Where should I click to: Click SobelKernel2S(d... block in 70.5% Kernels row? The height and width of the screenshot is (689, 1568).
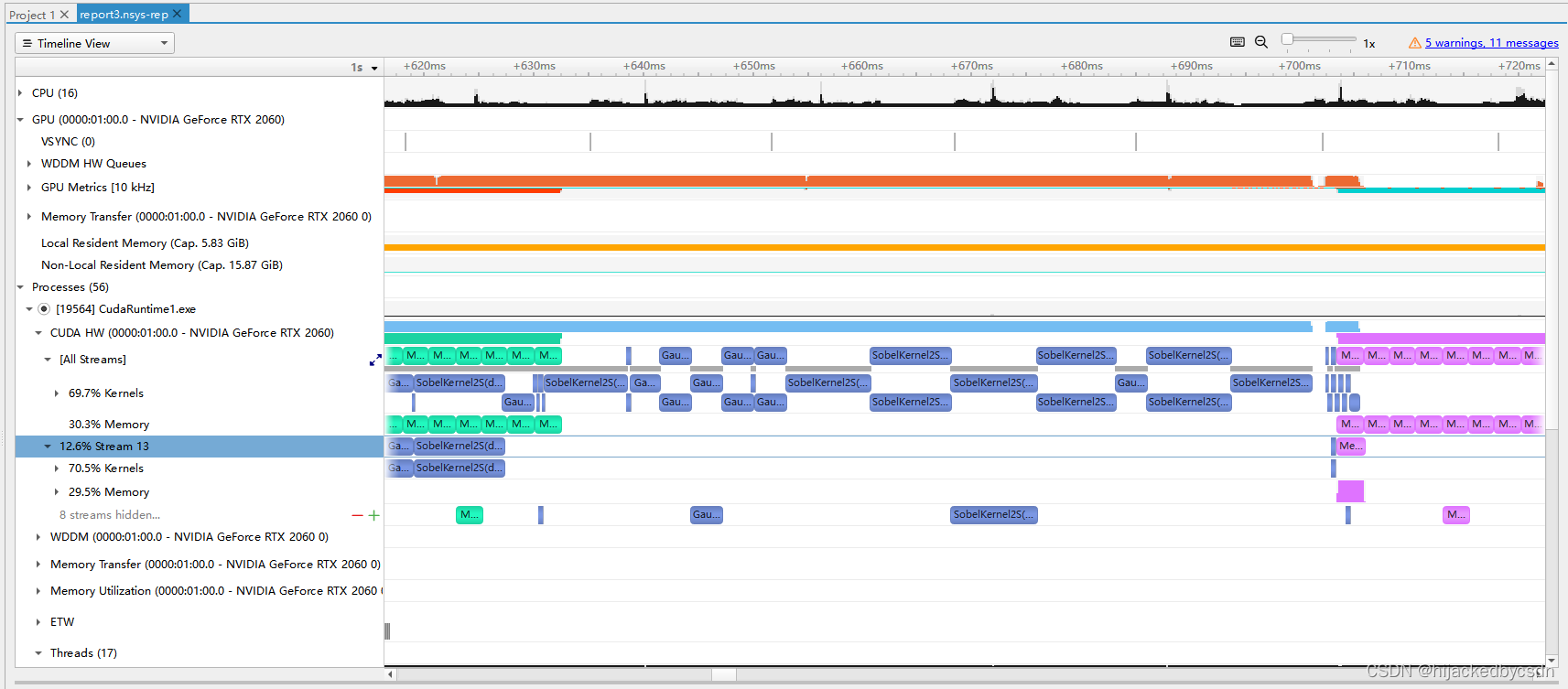tap(460, 468)
